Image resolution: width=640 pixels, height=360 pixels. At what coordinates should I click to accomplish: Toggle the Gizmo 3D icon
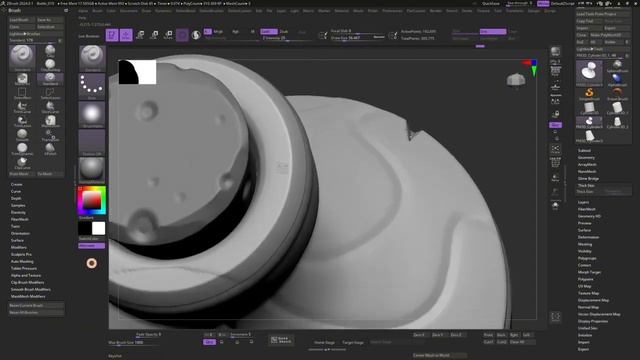pyautogui.click(x=182, y=35)
